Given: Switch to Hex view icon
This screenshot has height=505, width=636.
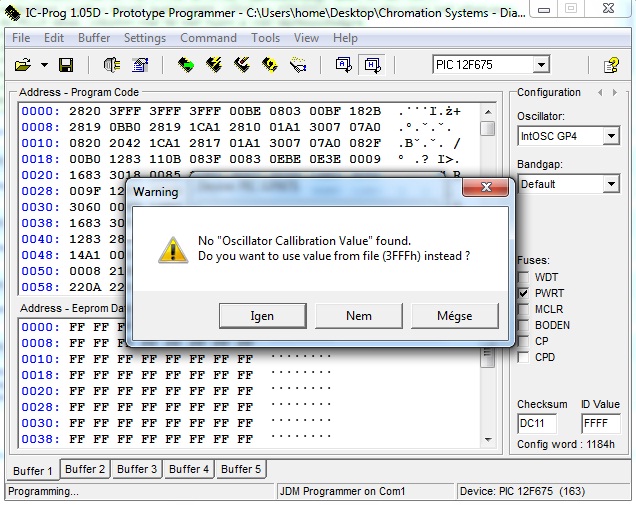Looking at the screenshot, I should (372, 65).
